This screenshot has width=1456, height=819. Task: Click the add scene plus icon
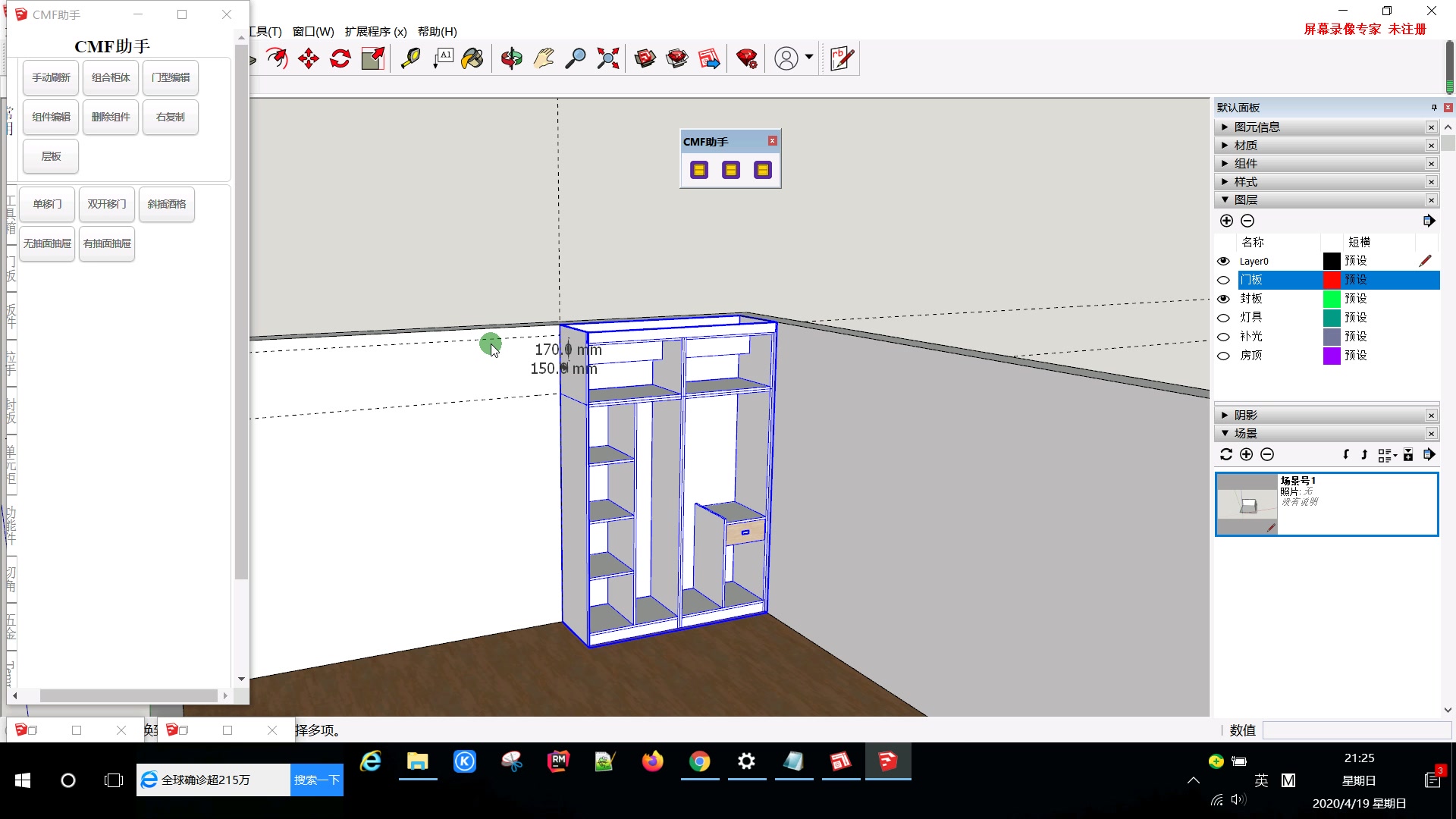1246,454
